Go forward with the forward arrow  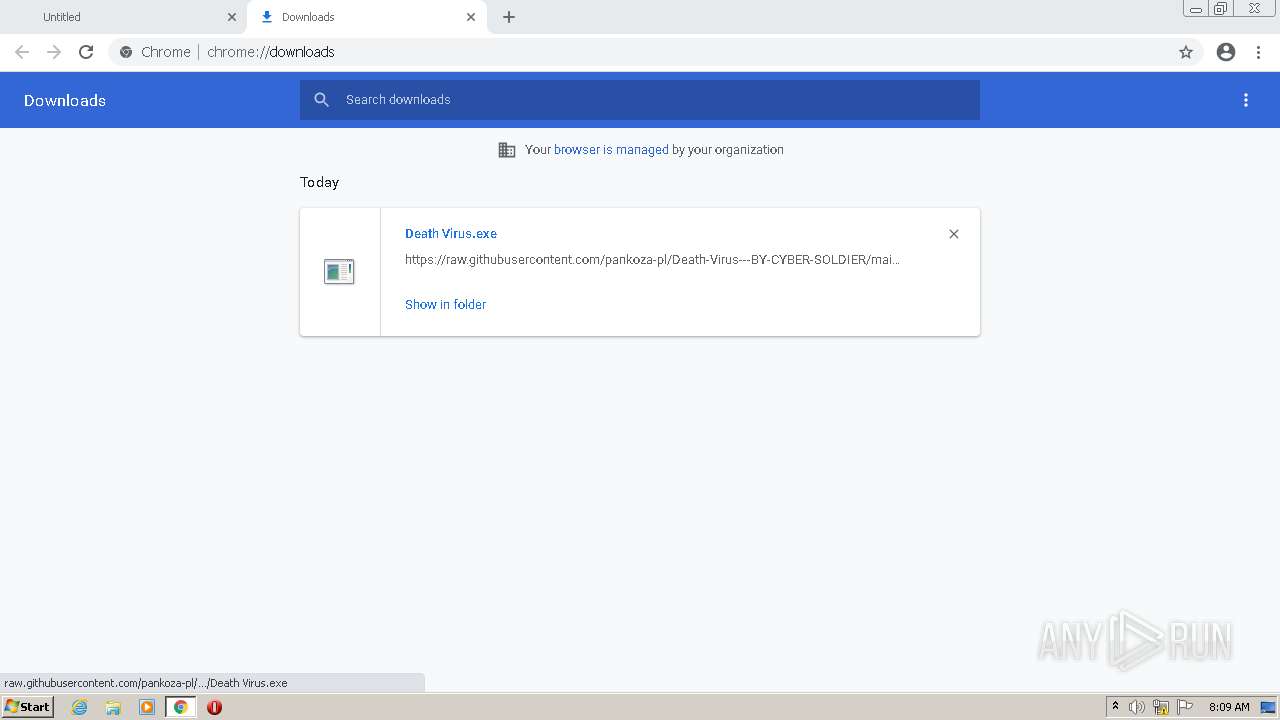[54, 52]
